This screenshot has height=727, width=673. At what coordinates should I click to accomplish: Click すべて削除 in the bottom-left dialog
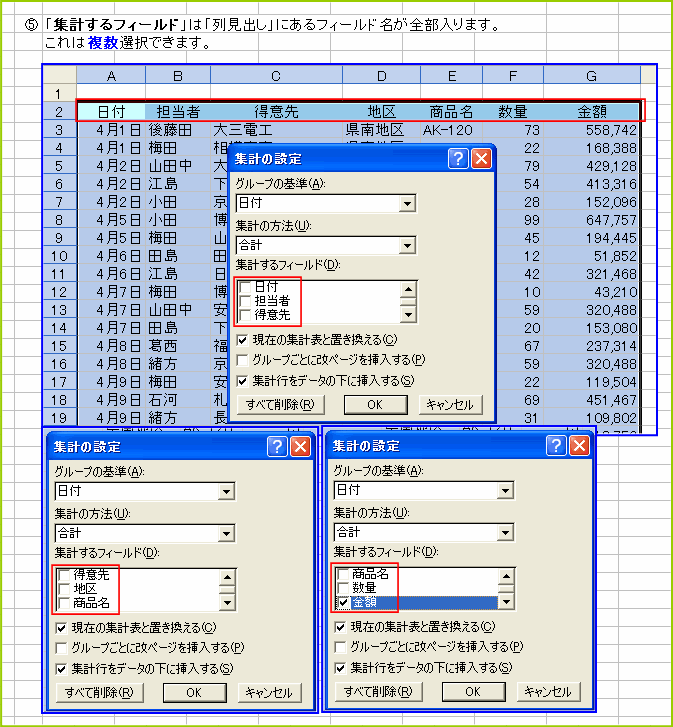tap(100, 693)
